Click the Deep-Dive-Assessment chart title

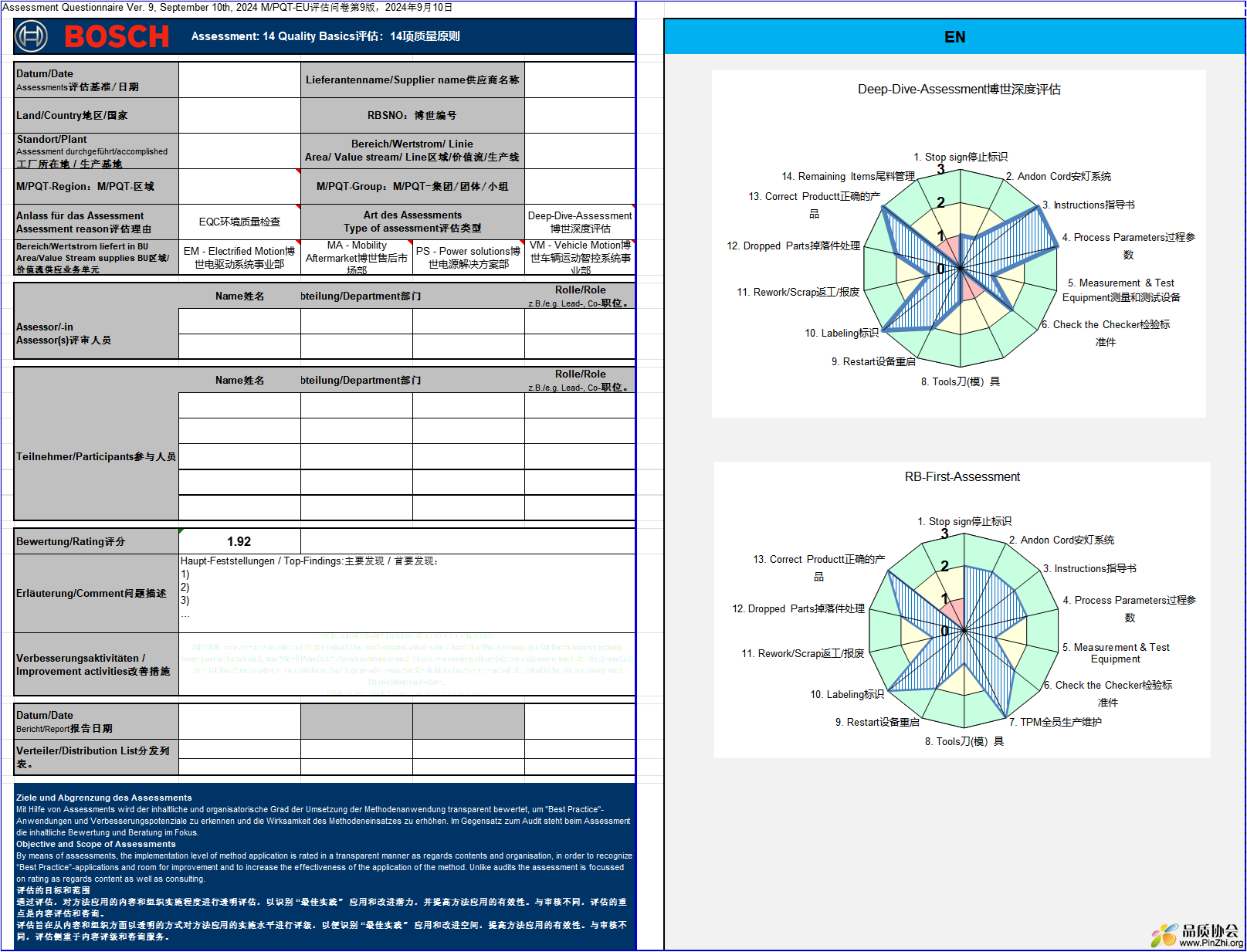click(959, 90)
